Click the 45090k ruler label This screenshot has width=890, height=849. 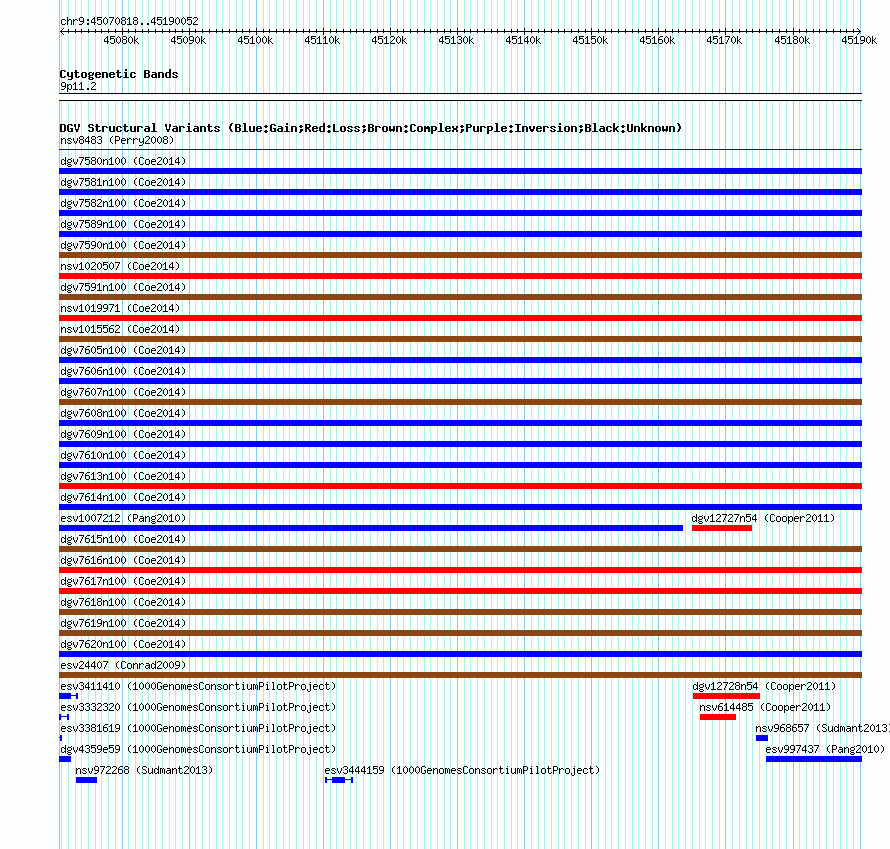point(188,40)
